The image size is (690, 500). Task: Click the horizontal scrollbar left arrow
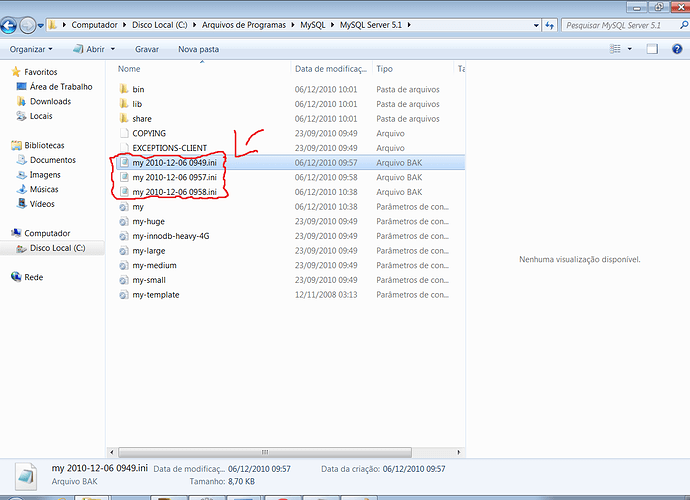coord(112,452)
